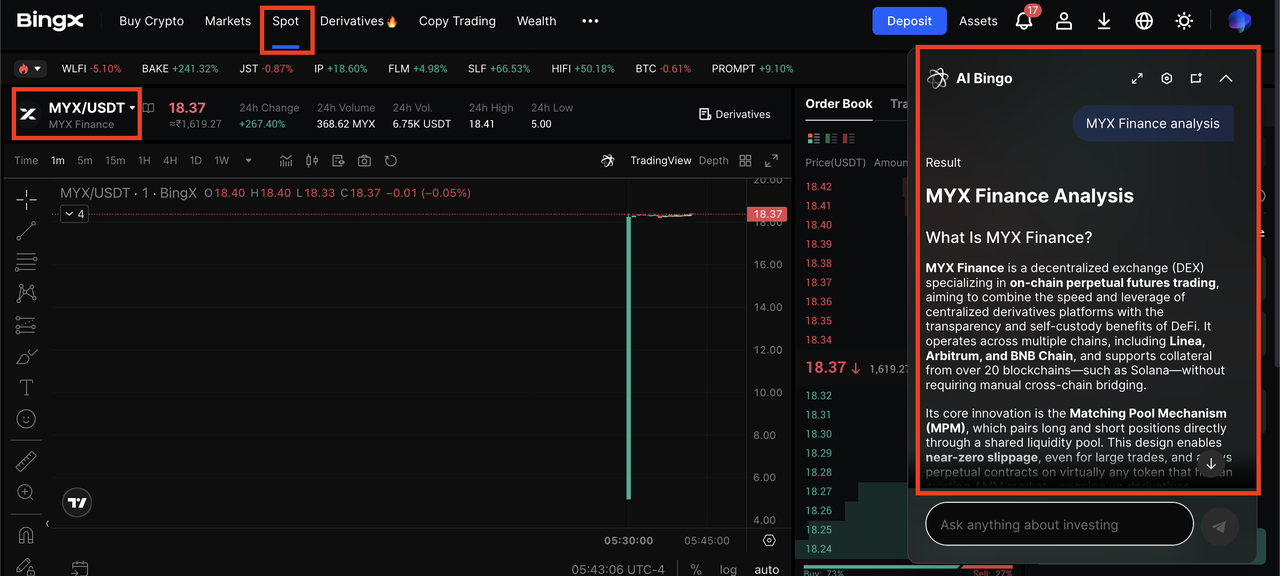Open the AI Bingo avatar icon in header
Image resolution: width=1280 pixels, height=576 pixels.
(1239, 21)
